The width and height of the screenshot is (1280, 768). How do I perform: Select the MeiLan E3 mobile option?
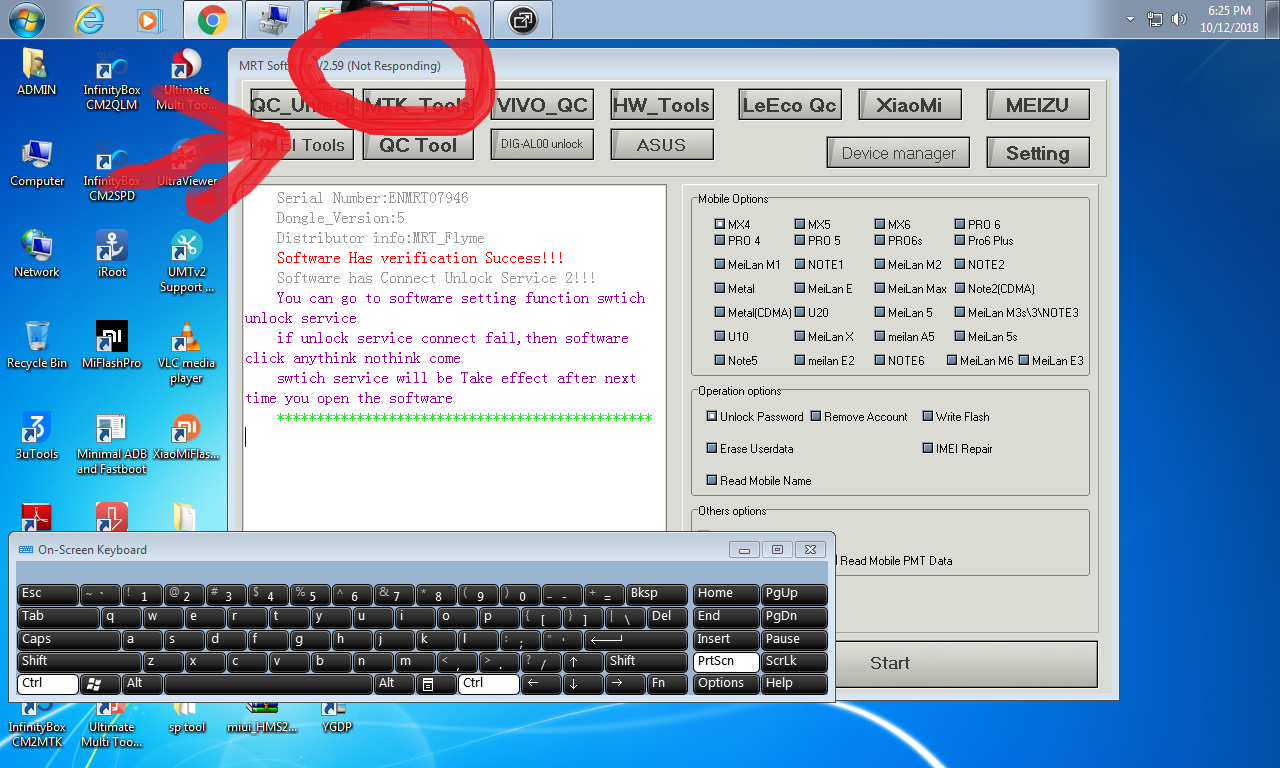(x=1051, y=361)
